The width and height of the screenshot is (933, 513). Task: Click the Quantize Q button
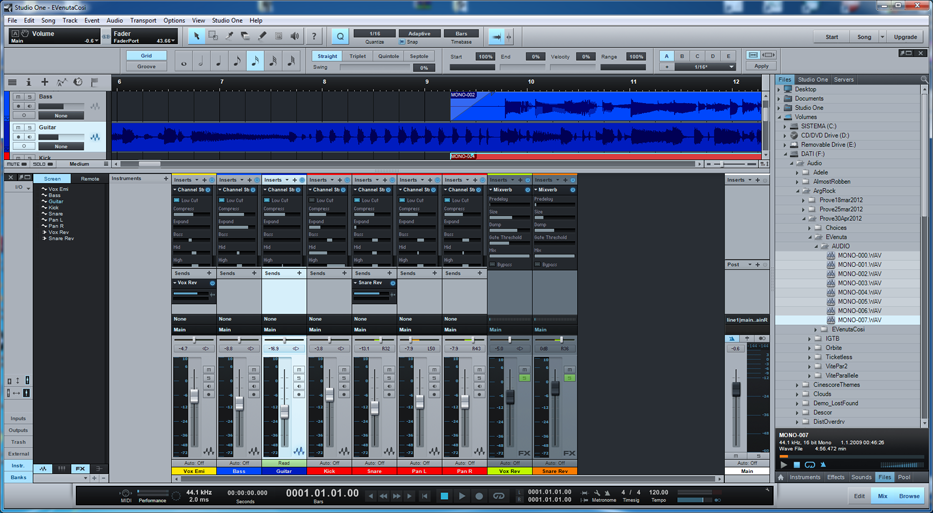(340, 36)
